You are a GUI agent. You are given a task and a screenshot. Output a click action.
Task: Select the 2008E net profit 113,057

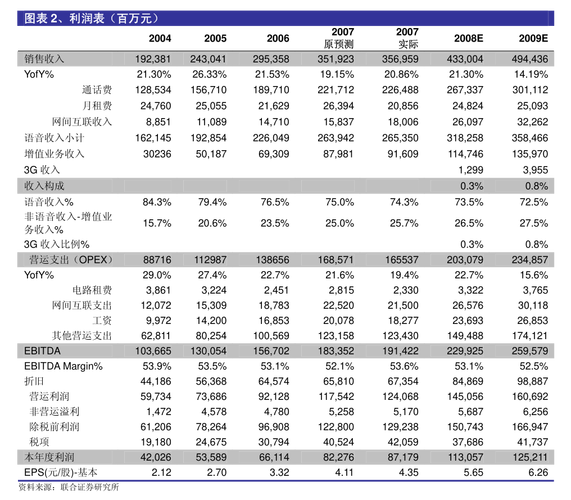pos(465,457)
